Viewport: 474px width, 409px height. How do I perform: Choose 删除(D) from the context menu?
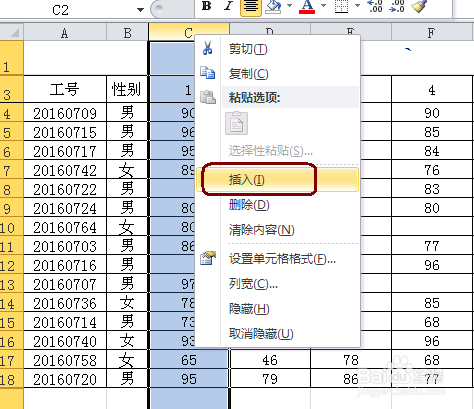point(278,205)
